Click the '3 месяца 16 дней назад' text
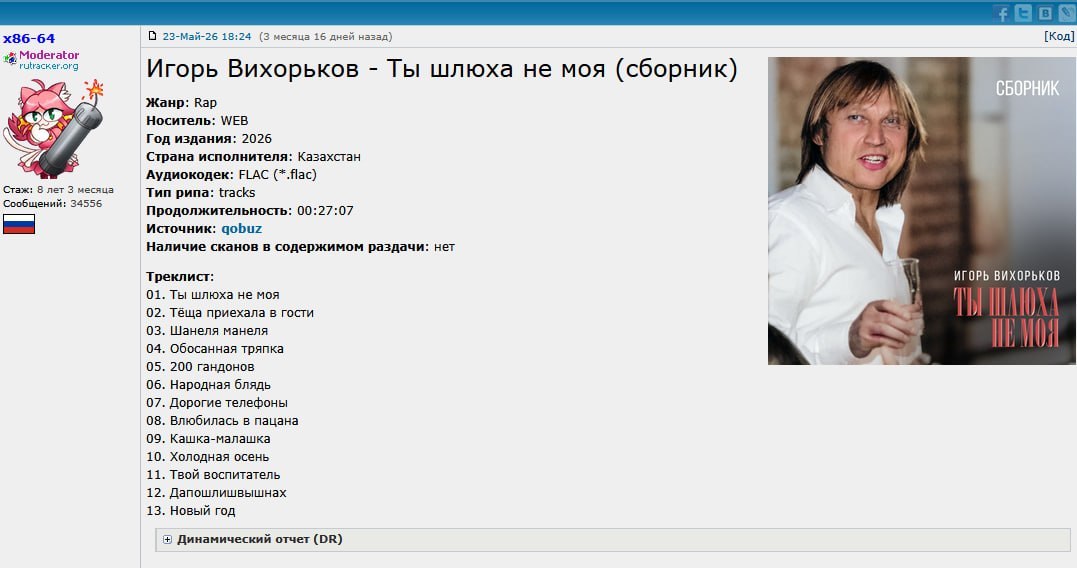1077x568 pixels. (x=326, y=36)
